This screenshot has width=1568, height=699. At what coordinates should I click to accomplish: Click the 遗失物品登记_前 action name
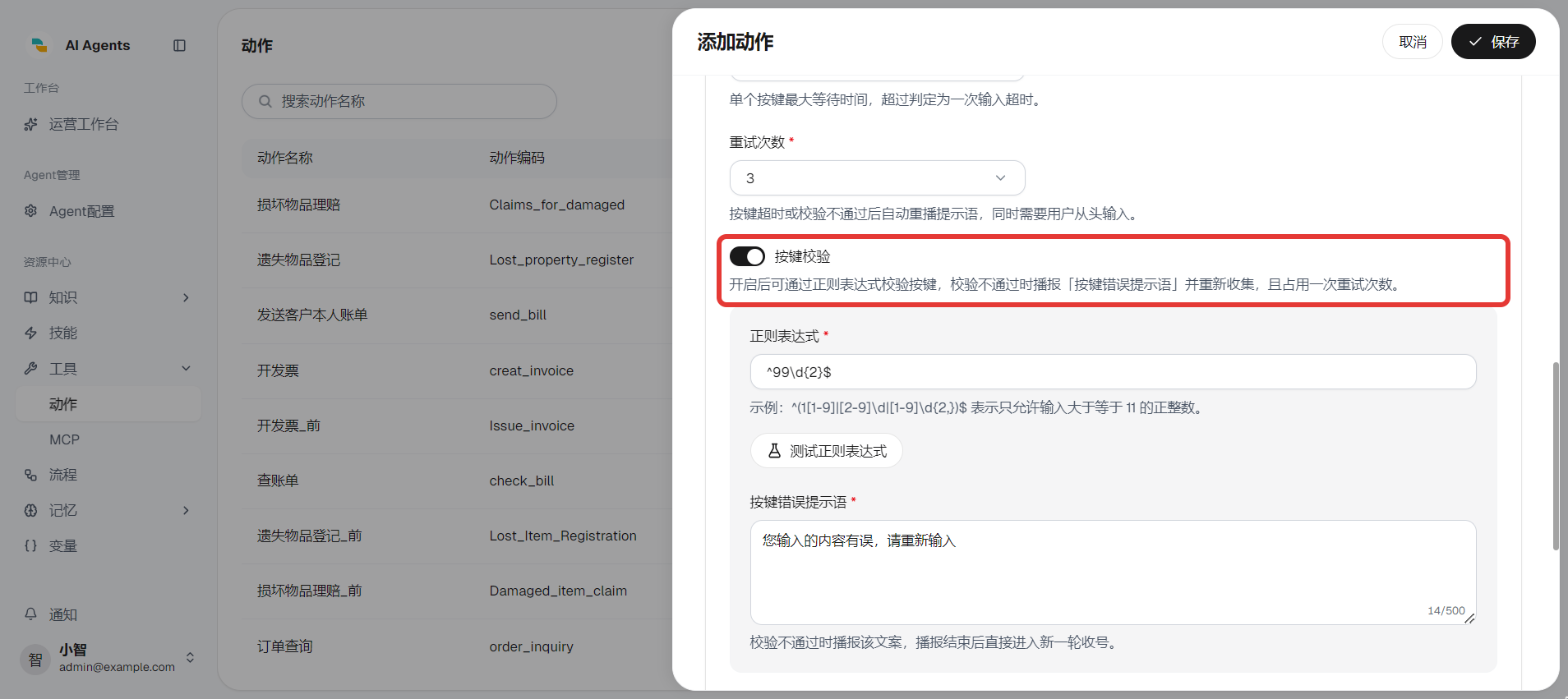(309, 536)
